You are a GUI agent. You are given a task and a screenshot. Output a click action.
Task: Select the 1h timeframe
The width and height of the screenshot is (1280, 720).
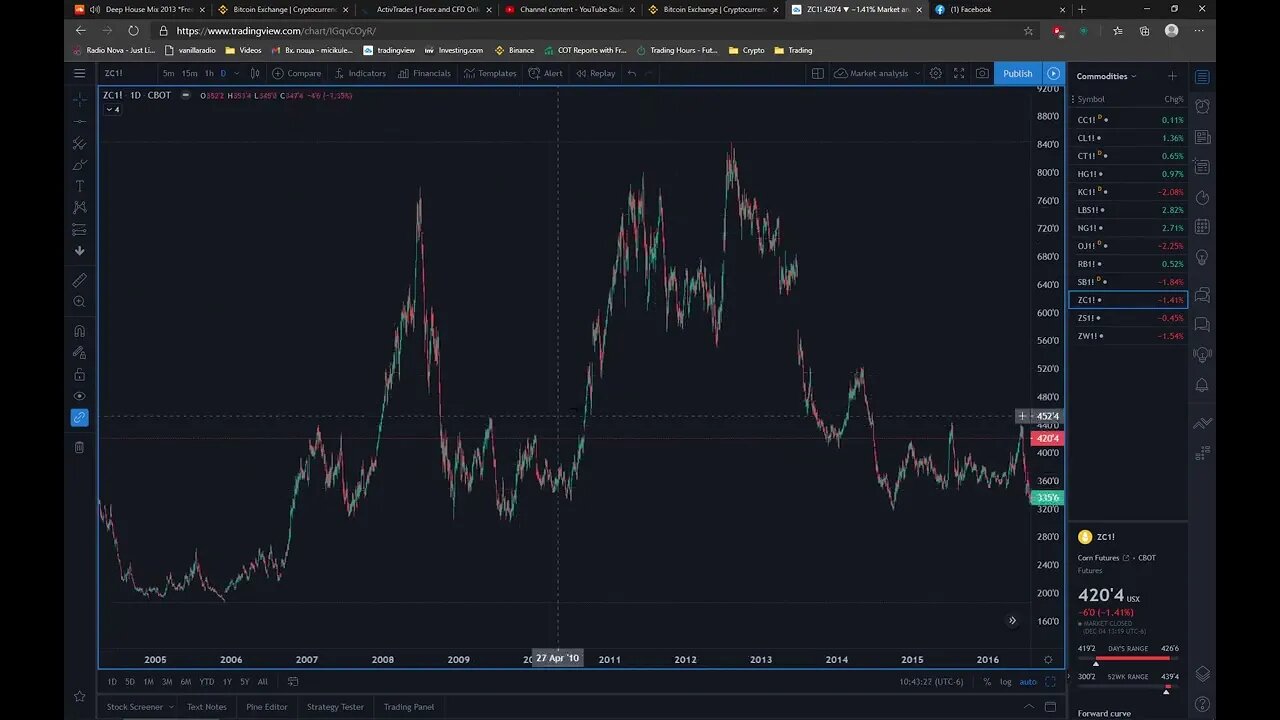[x=209, y=73]
